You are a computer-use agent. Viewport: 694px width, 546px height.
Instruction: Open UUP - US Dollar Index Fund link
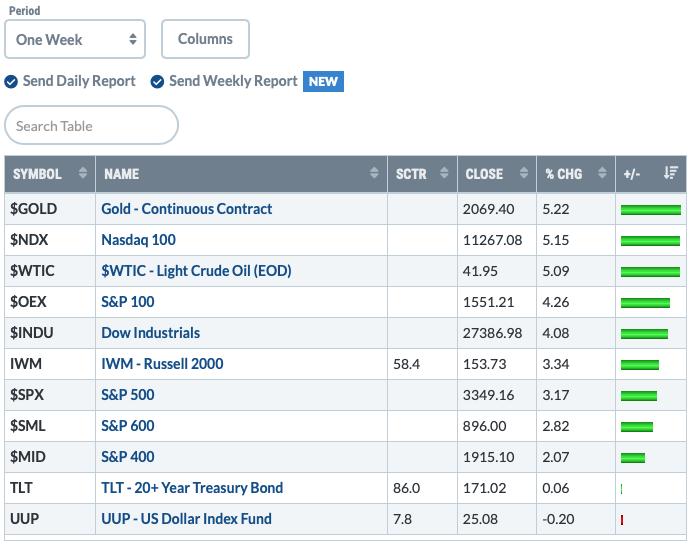coord(186,519)
